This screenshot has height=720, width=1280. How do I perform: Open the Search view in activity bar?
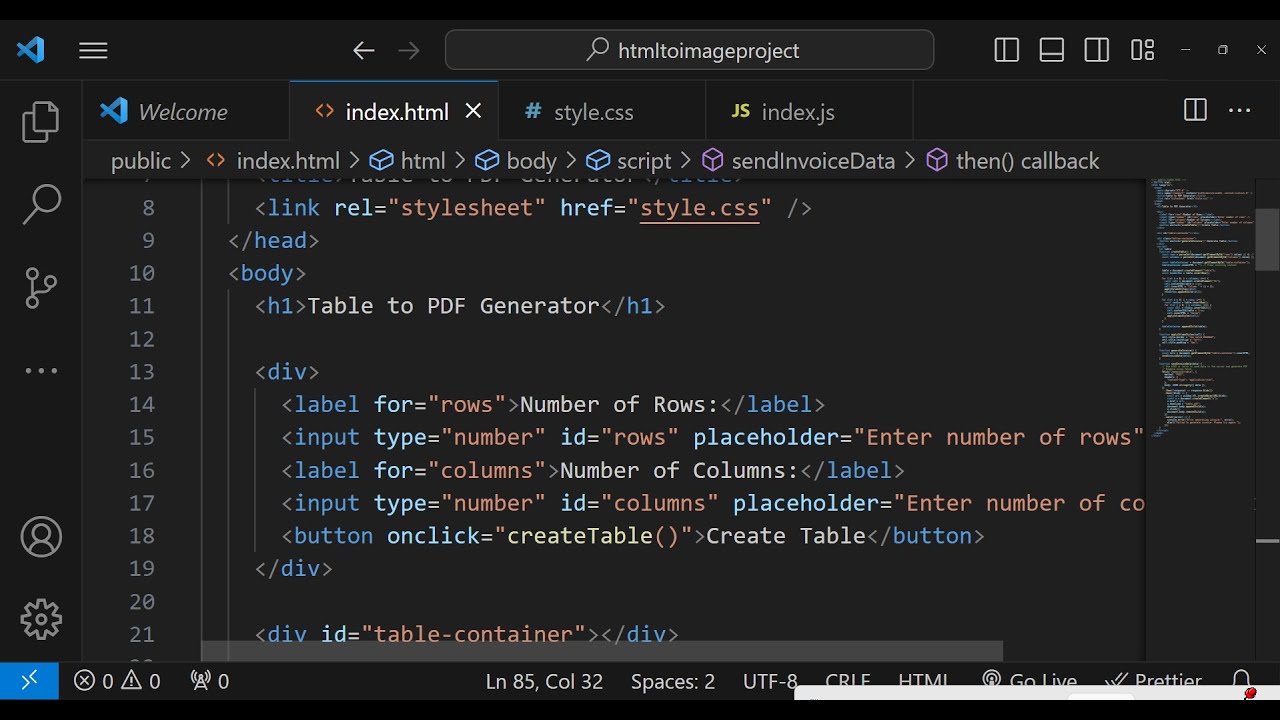[x=41, y=204]
